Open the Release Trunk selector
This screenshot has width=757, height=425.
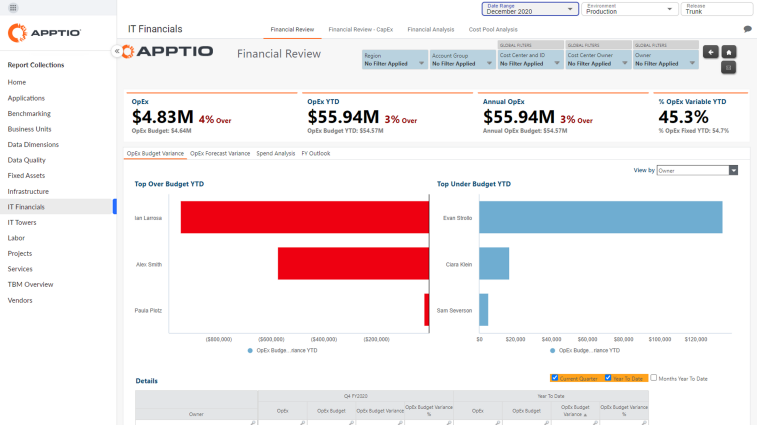(x=718, y=9)
